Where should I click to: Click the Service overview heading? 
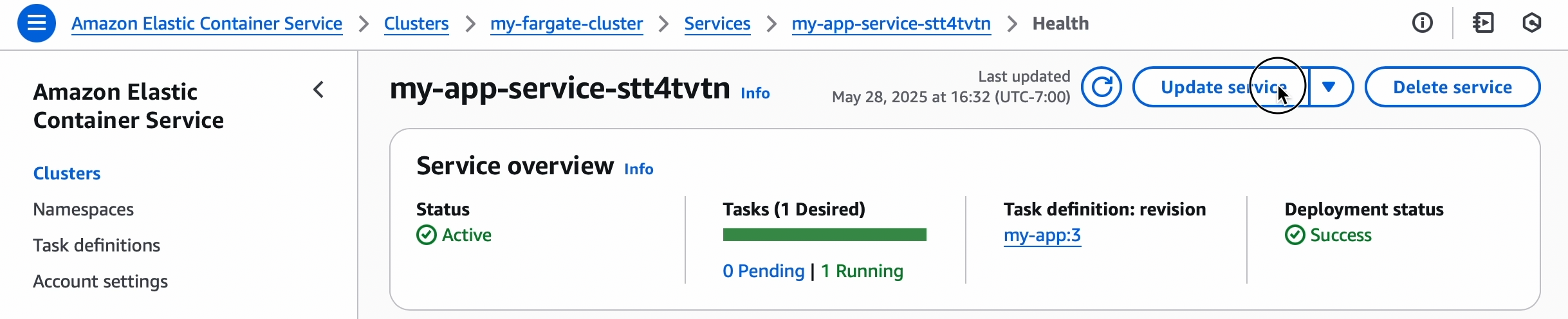click(515, 166)
